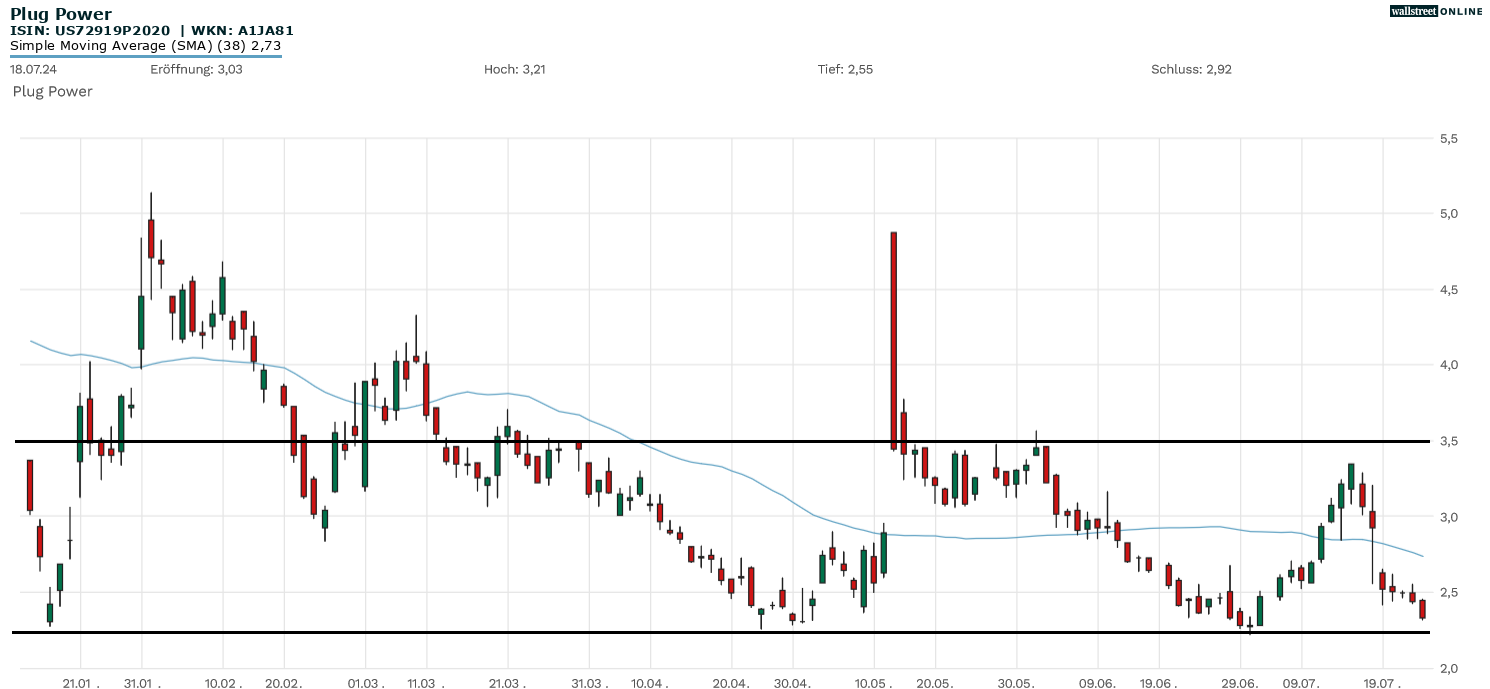This screenshot has width=1490, height=689.
Task: Click the 3,0 price axis label
Action: point(1448,517)
